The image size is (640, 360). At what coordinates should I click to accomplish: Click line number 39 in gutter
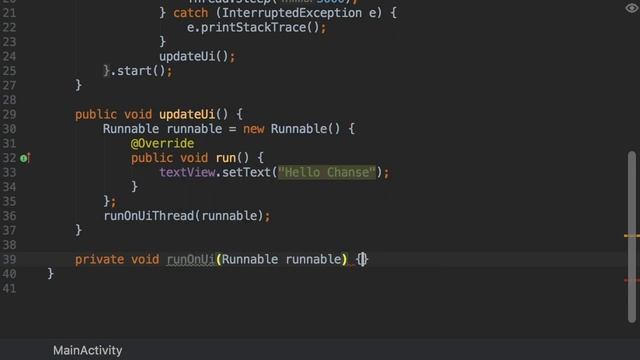tap(9, 260)
